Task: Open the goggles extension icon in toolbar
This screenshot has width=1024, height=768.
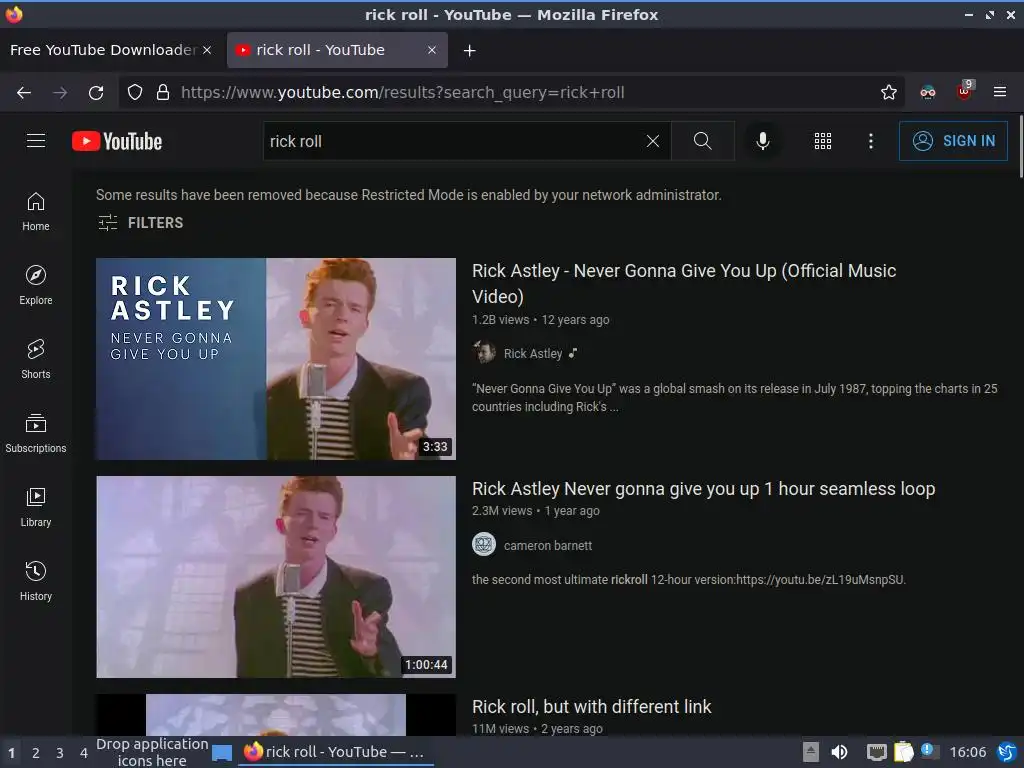Action: tap(927, 93)
